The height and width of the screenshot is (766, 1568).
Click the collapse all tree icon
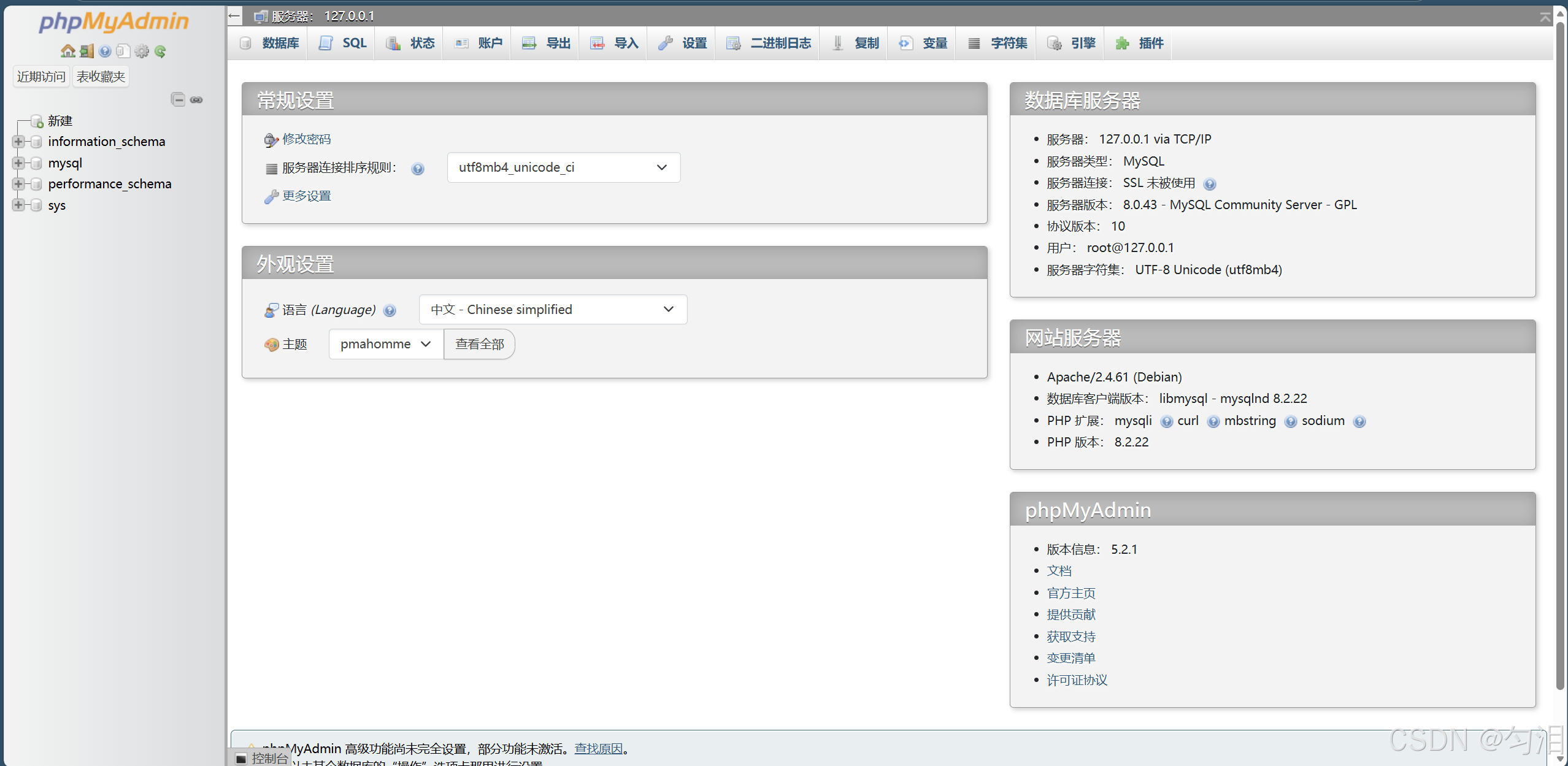[x=178, y=99]
